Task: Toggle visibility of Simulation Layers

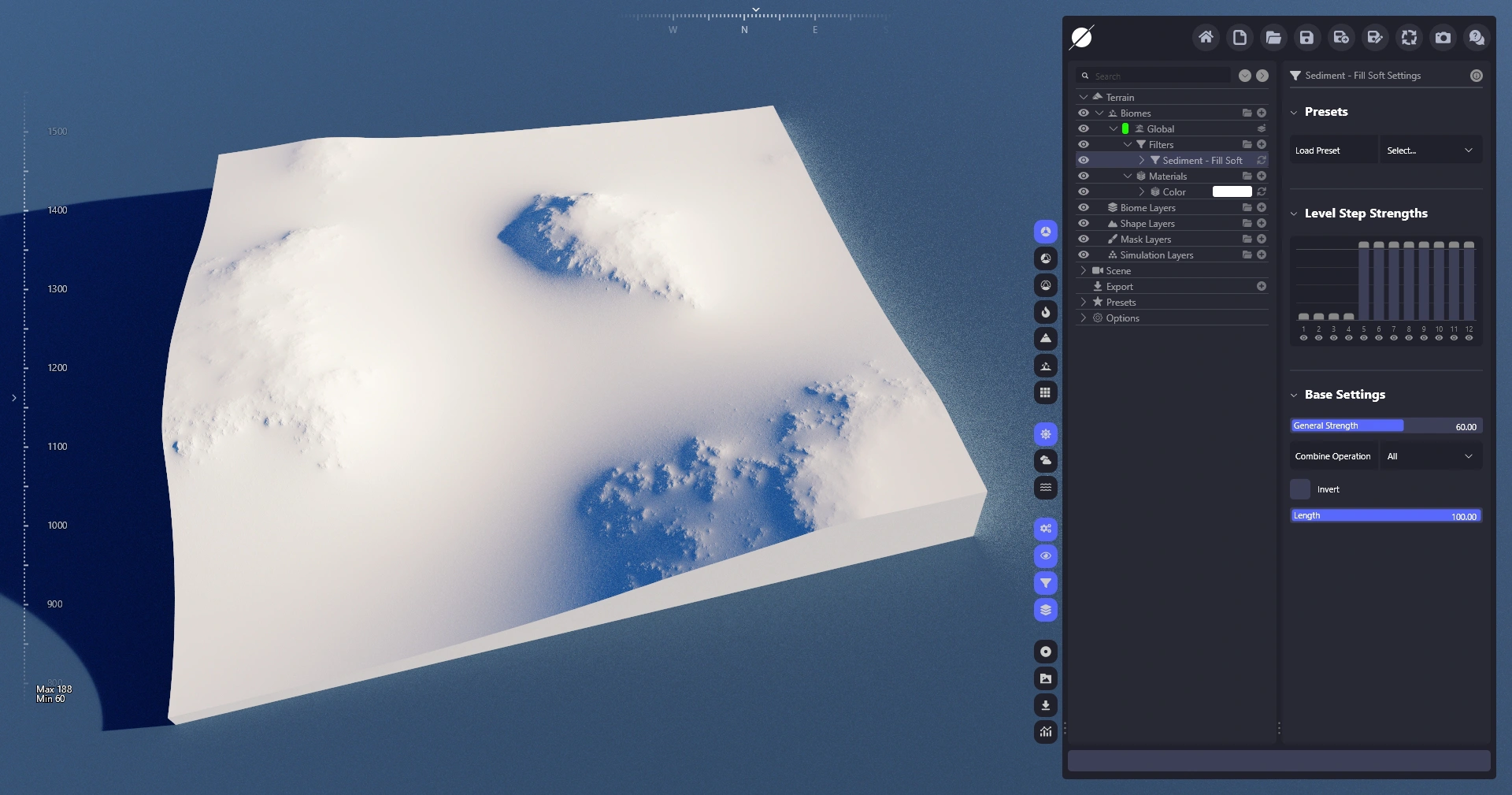Action: coord(1084,254)
